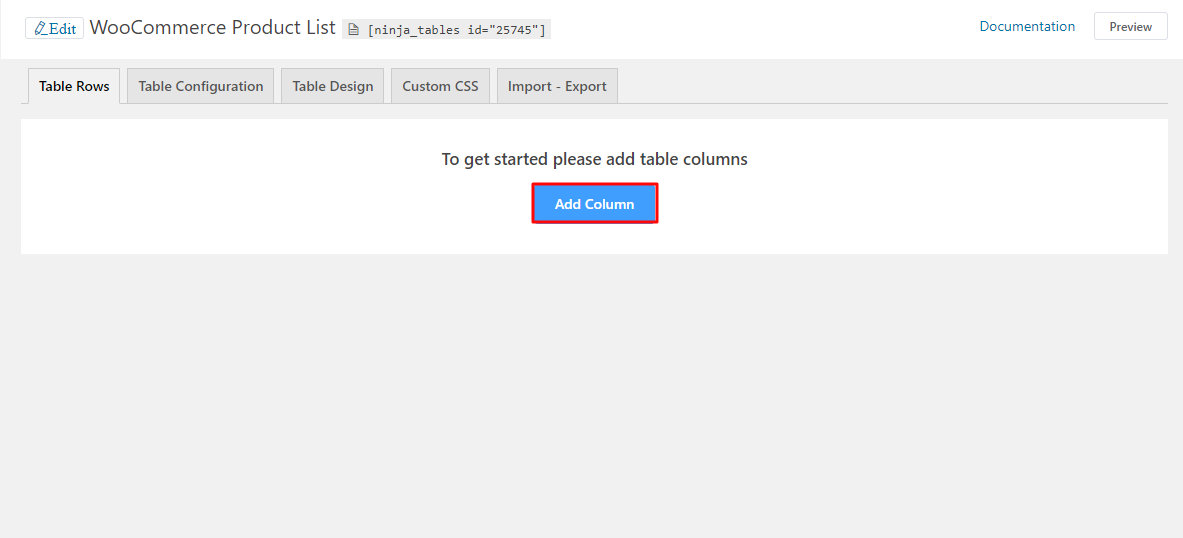Open the Documentation link
The image size is (1183, 538).
pos(1027,27)
